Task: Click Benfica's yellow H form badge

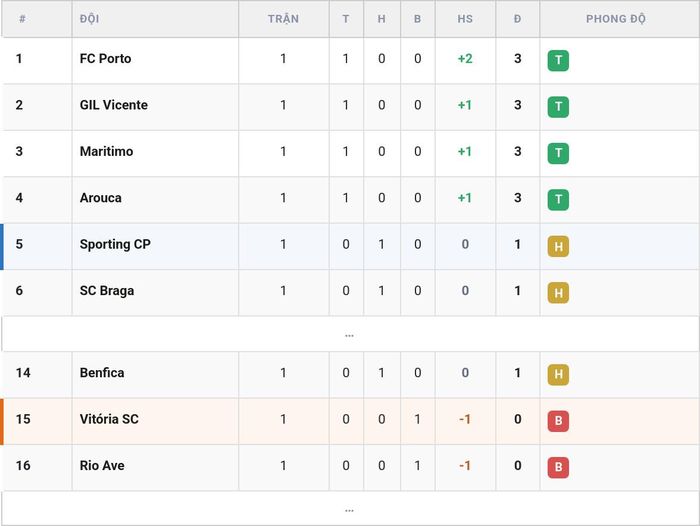Action: (558, 374)
